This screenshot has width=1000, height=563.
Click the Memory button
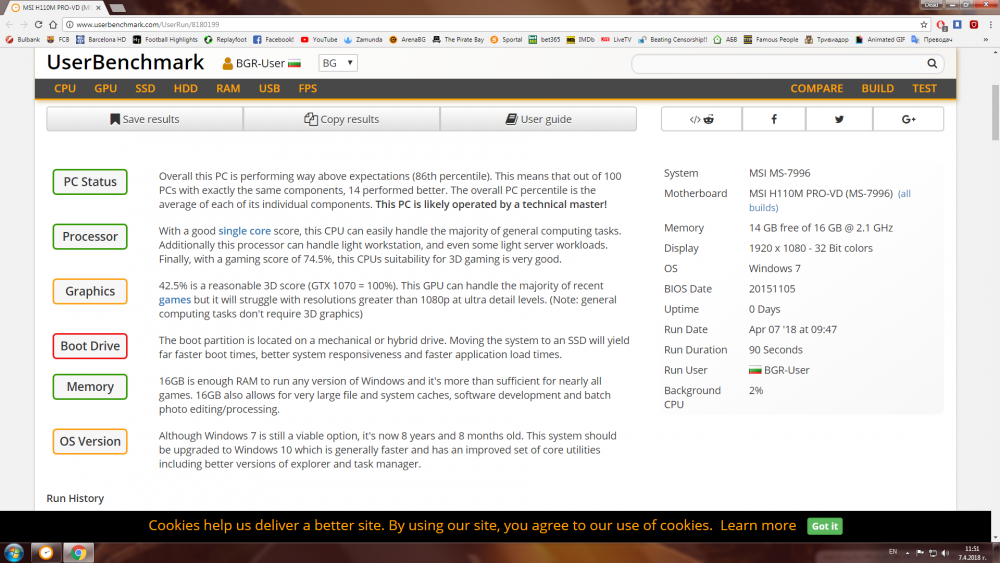click(x=90, y=387)
